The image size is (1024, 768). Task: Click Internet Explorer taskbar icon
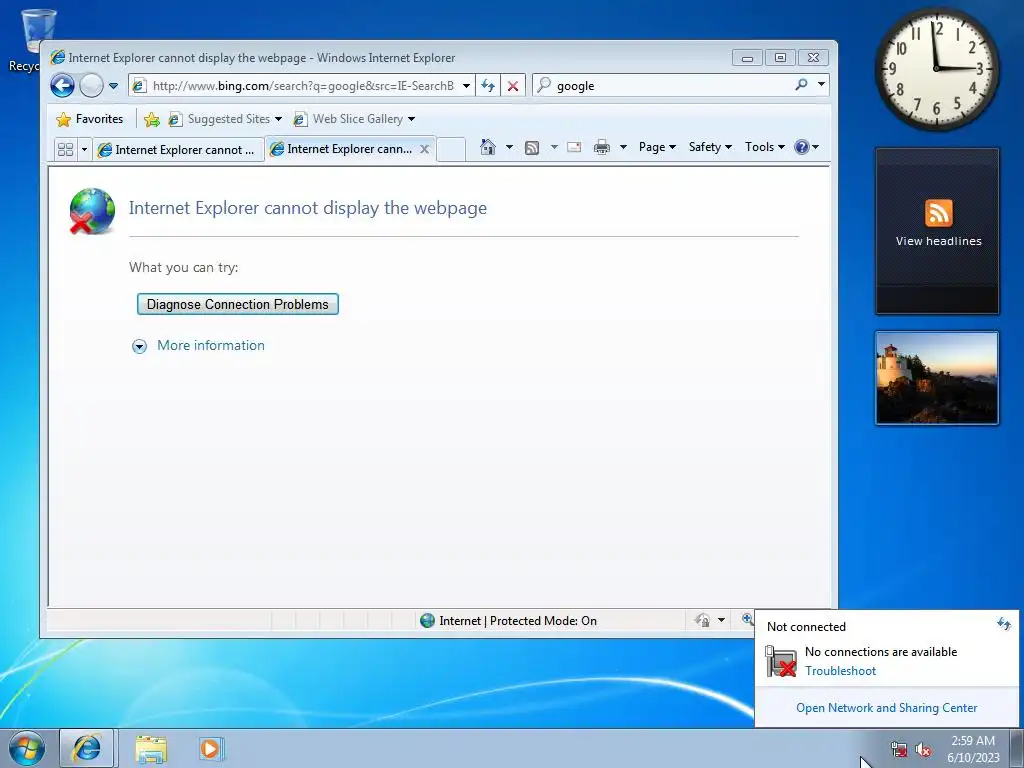point(87,748)
